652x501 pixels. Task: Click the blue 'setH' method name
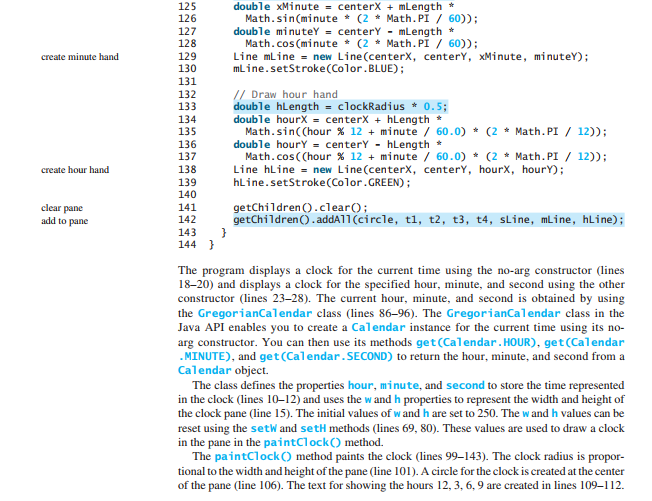pos(313,429)
